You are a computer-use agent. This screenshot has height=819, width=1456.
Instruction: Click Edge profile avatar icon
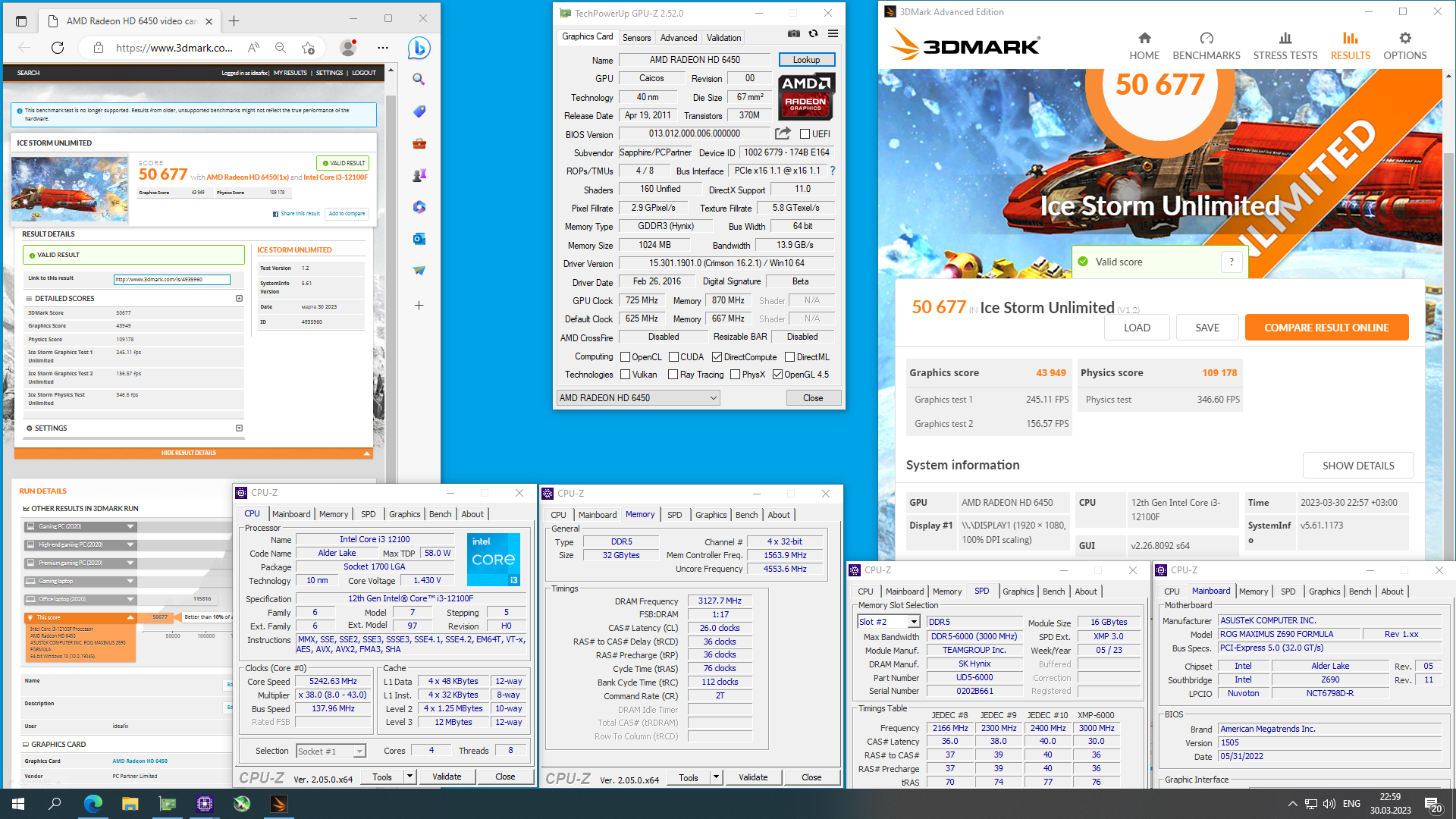coord(348,48)
